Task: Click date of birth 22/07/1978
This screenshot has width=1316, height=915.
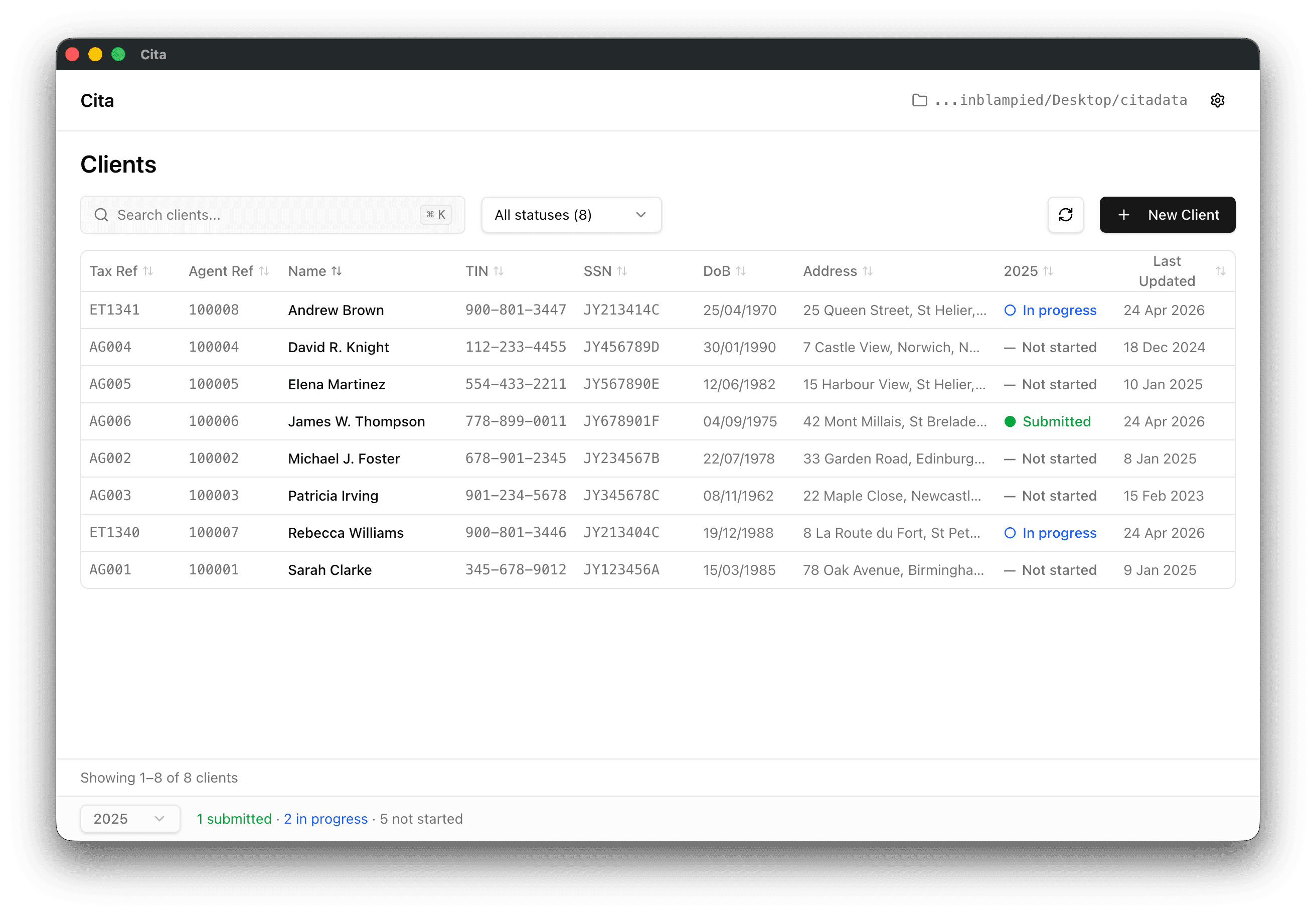Action: pyautogui.click(x=739, y=459)
